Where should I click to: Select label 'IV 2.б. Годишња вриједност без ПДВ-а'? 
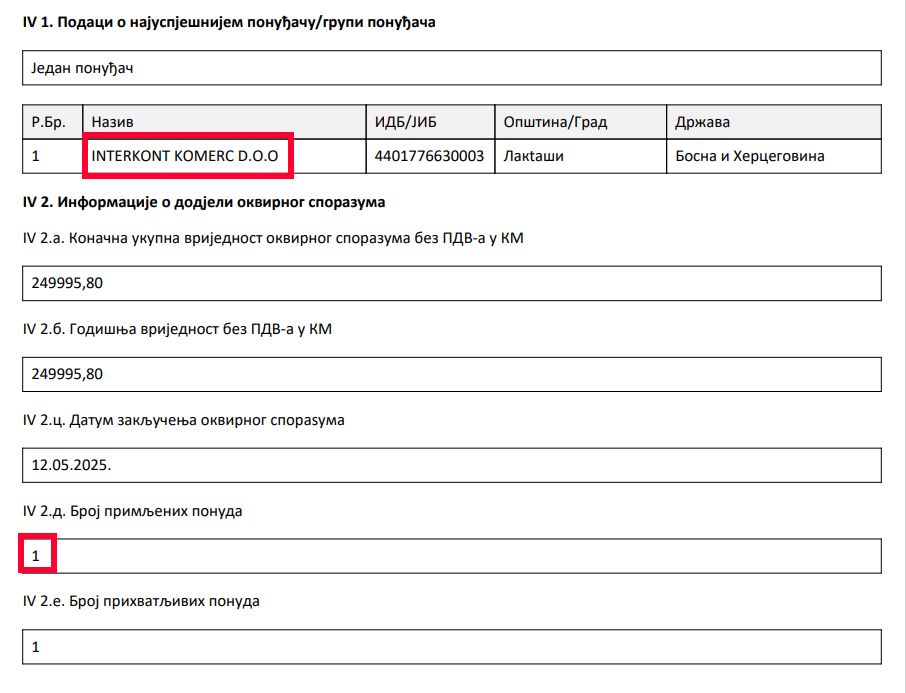coord(177,329)
